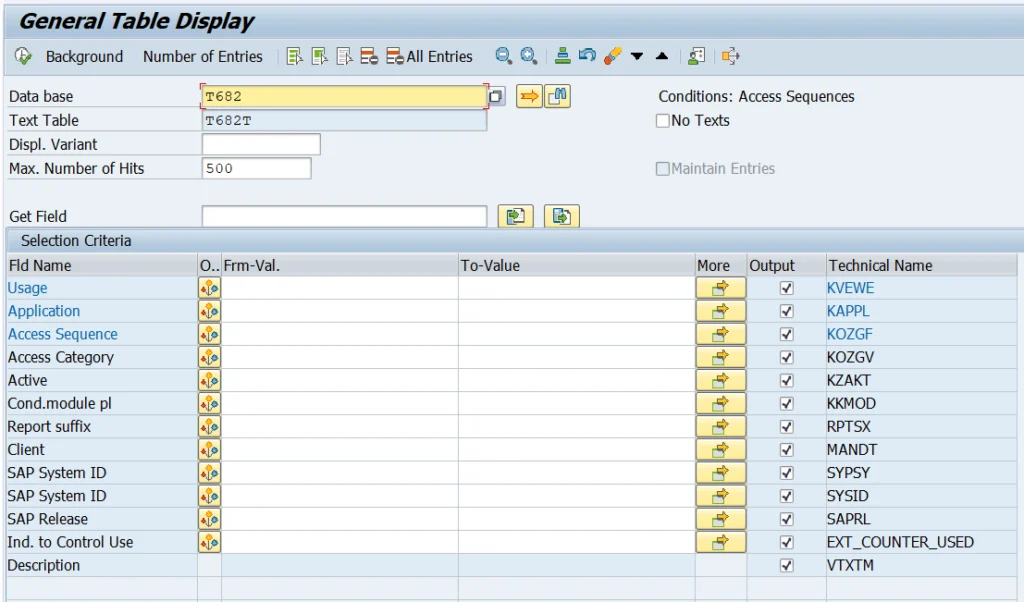The height and width of the screenshot is (602, 1024).
Task: Click the blue undo arrow icon
Action: [587, 56]
